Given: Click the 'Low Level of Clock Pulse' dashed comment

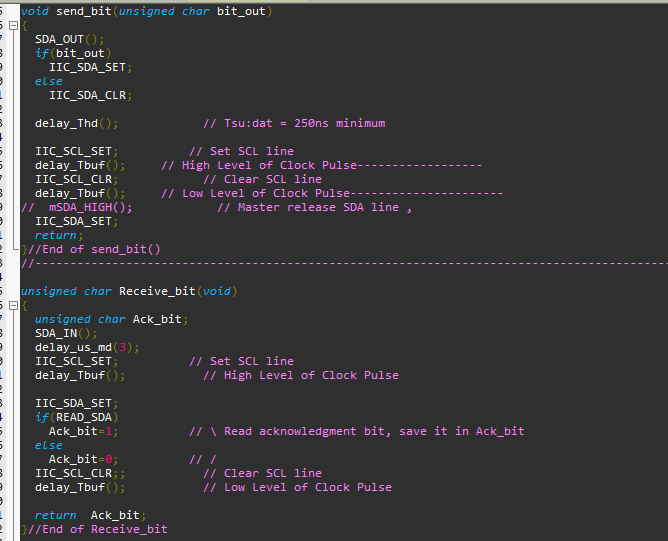Looking at the screenshot, I should [332, 193].
